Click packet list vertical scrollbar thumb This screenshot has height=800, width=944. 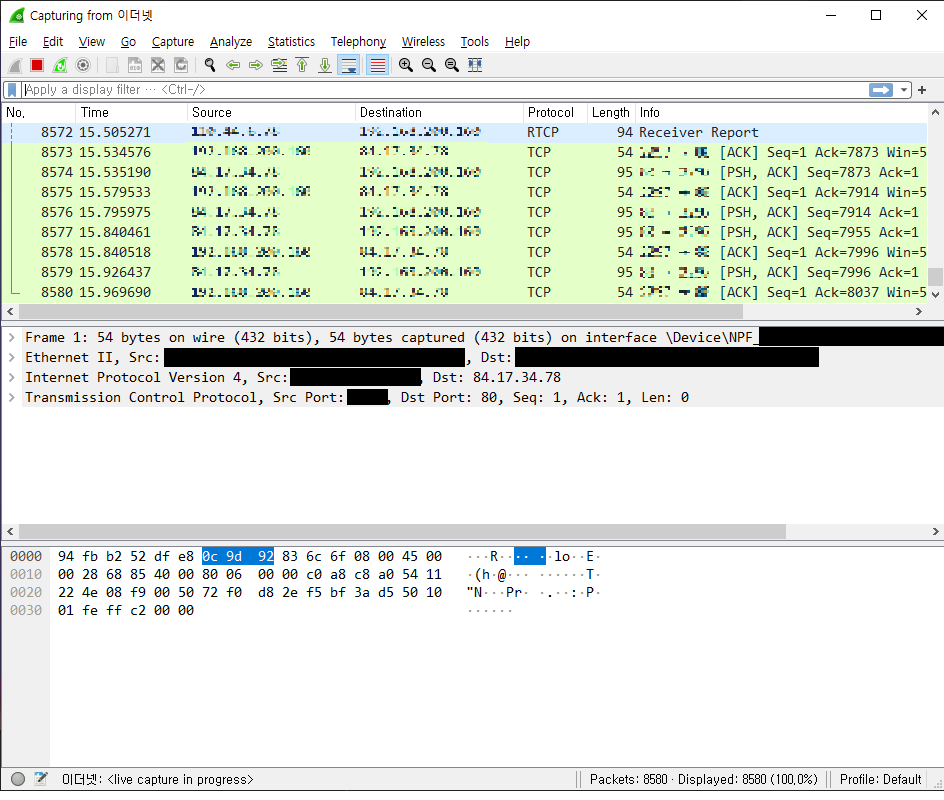tap(935, 276)
